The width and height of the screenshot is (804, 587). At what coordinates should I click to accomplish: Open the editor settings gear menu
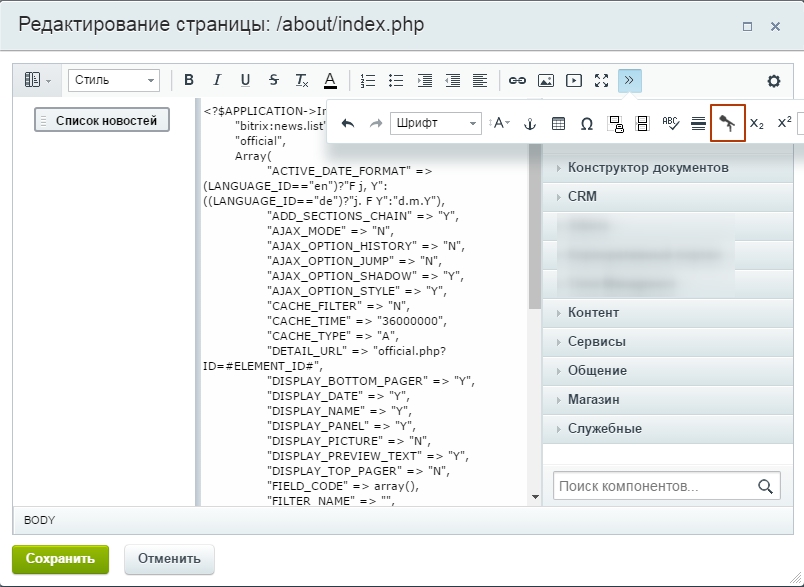773,81
